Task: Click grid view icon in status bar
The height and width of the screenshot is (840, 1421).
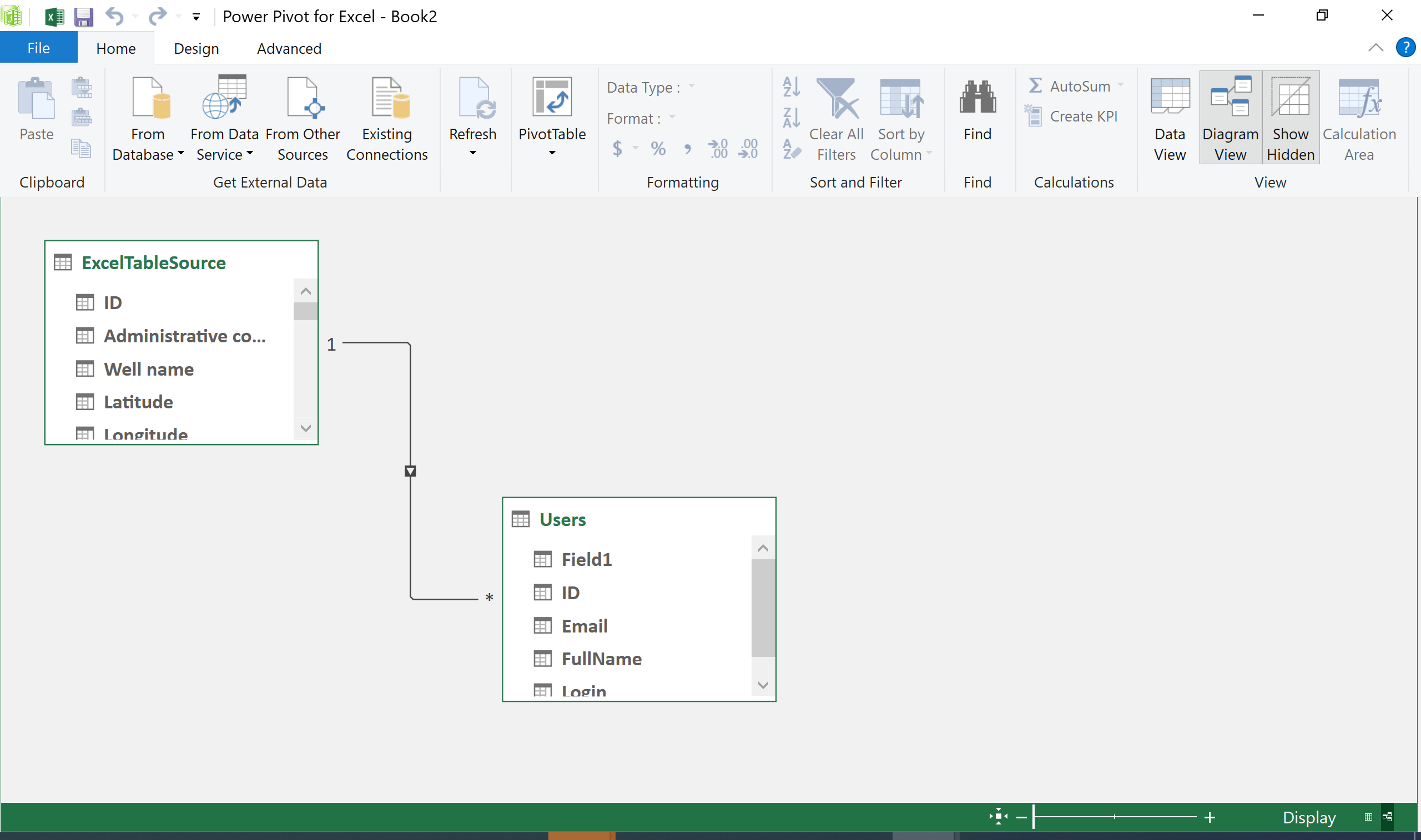Action: (x=1368, y=817)
